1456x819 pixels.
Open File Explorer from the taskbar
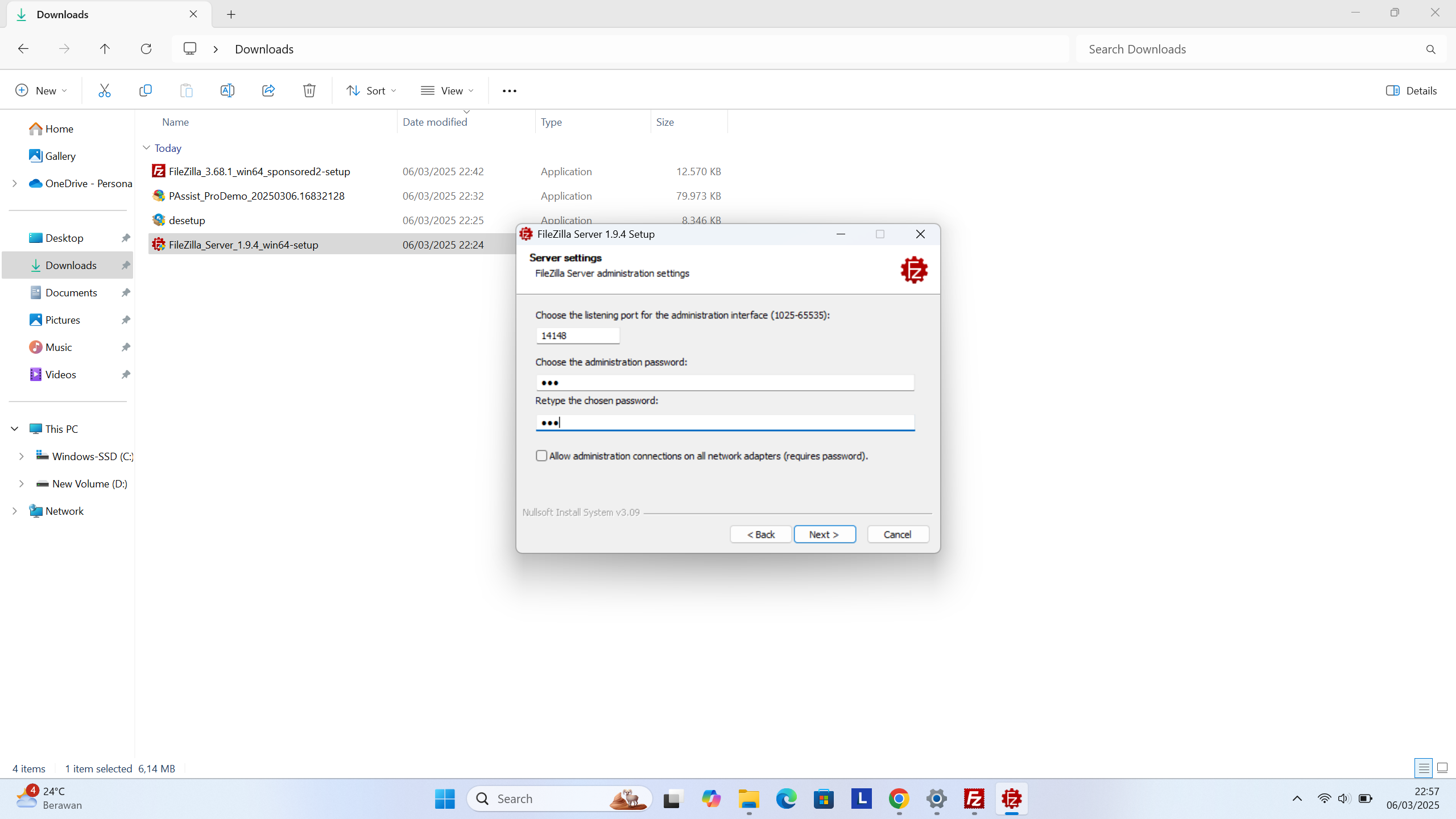tap(748, 799)
